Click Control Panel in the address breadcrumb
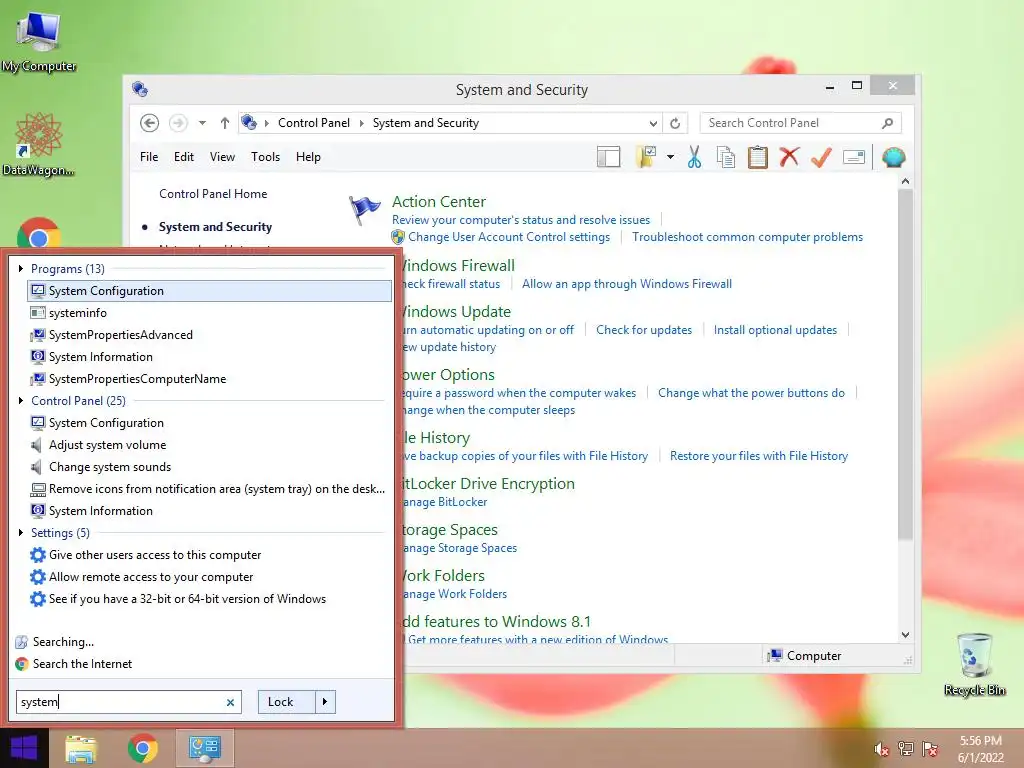The image size is (1024, 768). (313, 123)
